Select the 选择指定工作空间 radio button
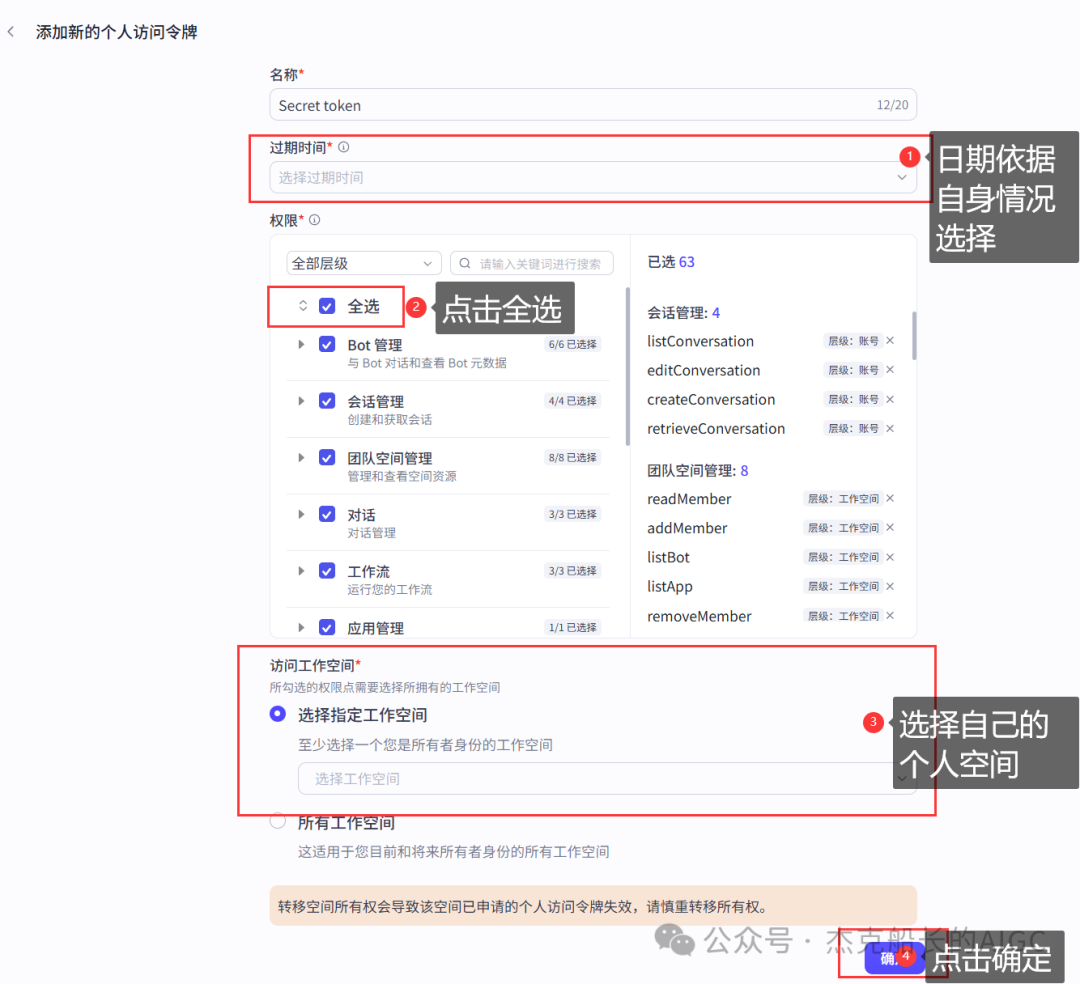 click(x=278, y=714)
